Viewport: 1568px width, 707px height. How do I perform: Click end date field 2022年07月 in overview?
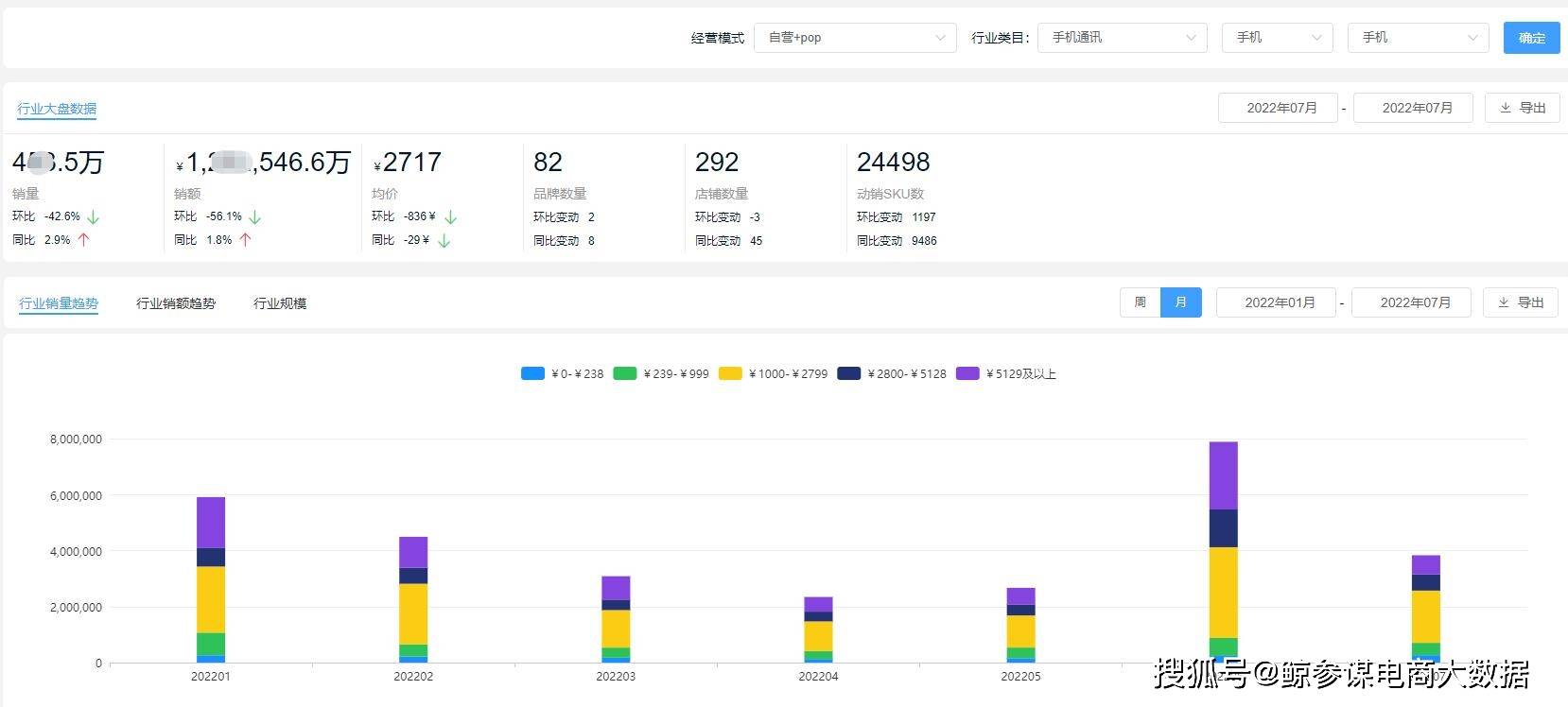pos(1413,108)
